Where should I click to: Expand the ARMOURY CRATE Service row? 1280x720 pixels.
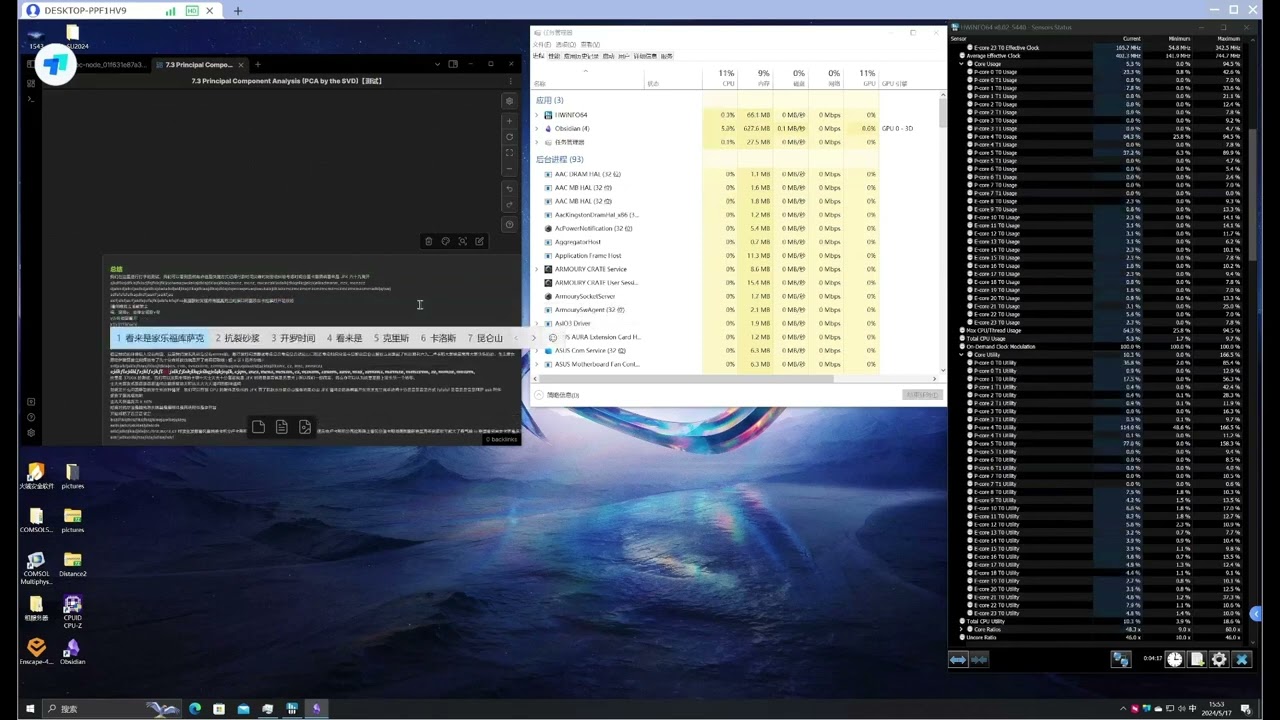click(537, 269)
